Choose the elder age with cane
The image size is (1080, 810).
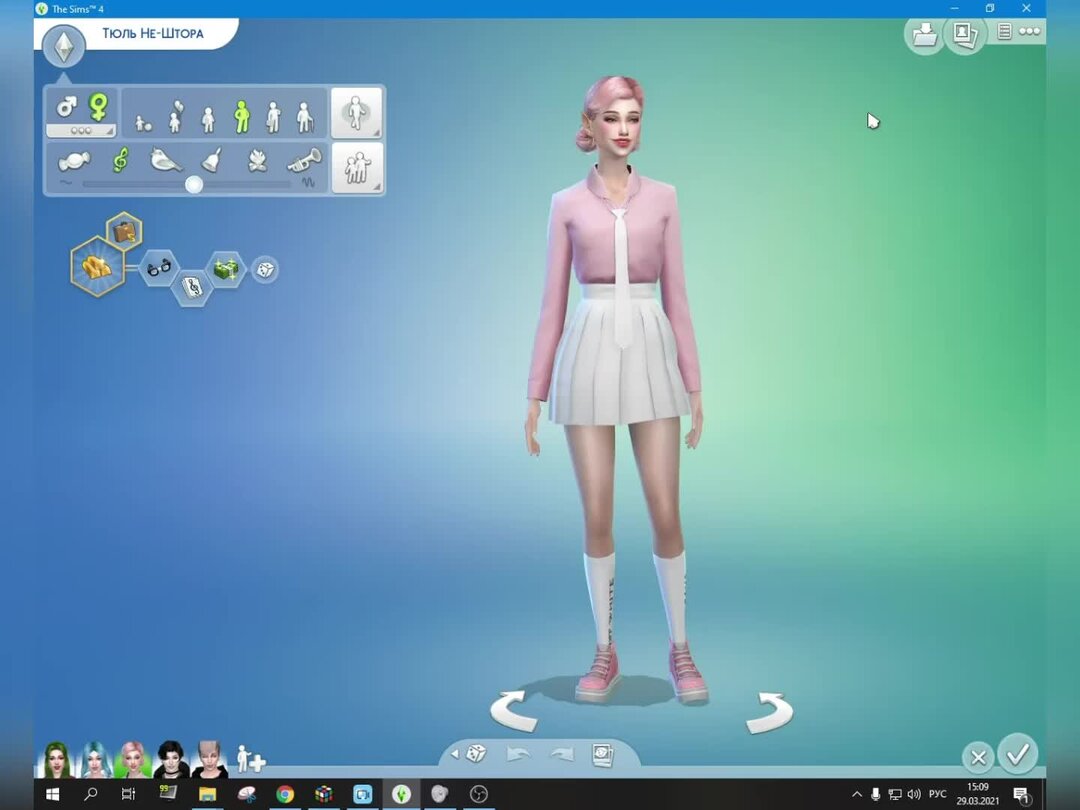click(304, 117)
